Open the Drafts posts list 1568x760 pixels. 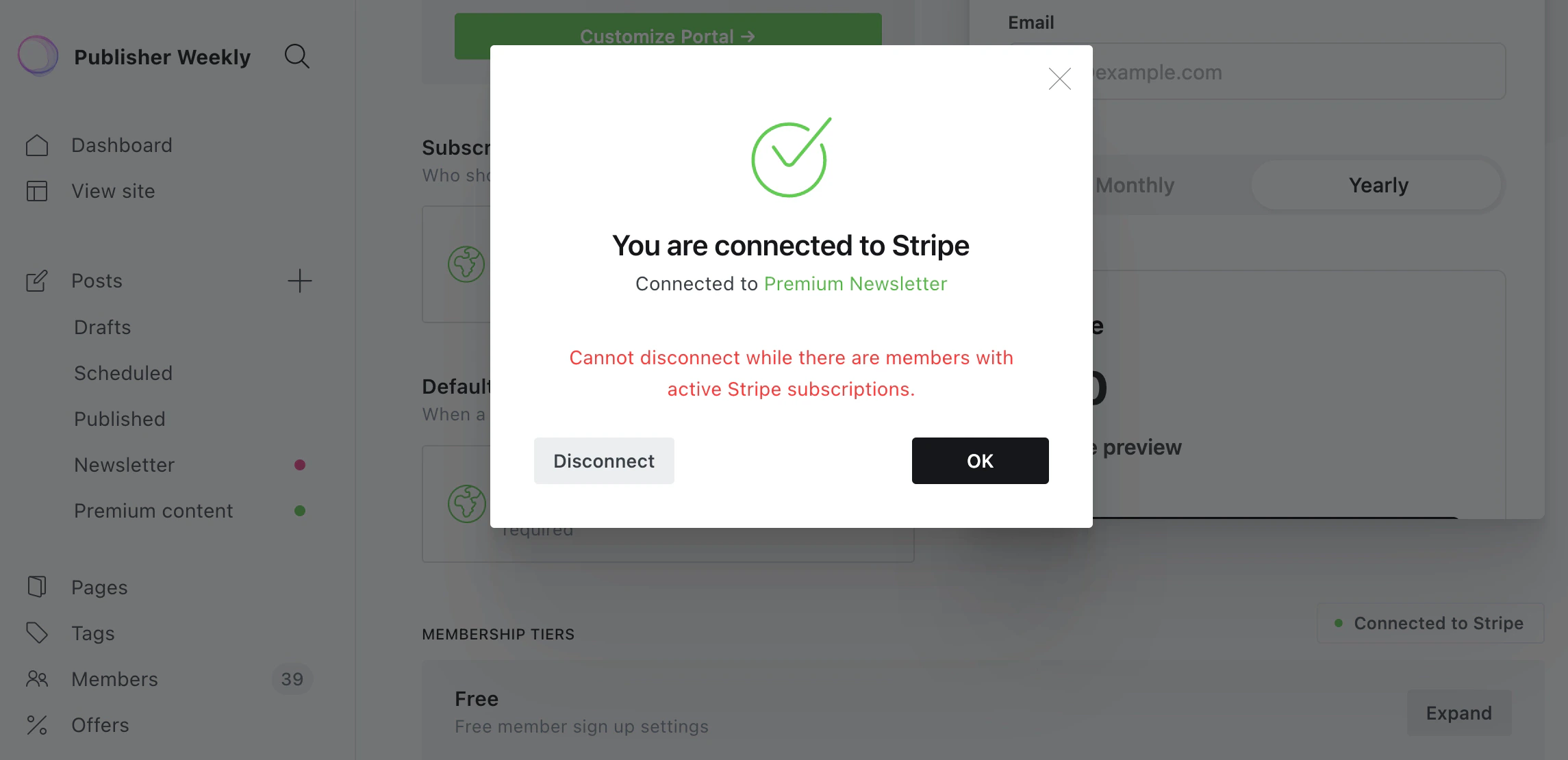click(102, 327)
